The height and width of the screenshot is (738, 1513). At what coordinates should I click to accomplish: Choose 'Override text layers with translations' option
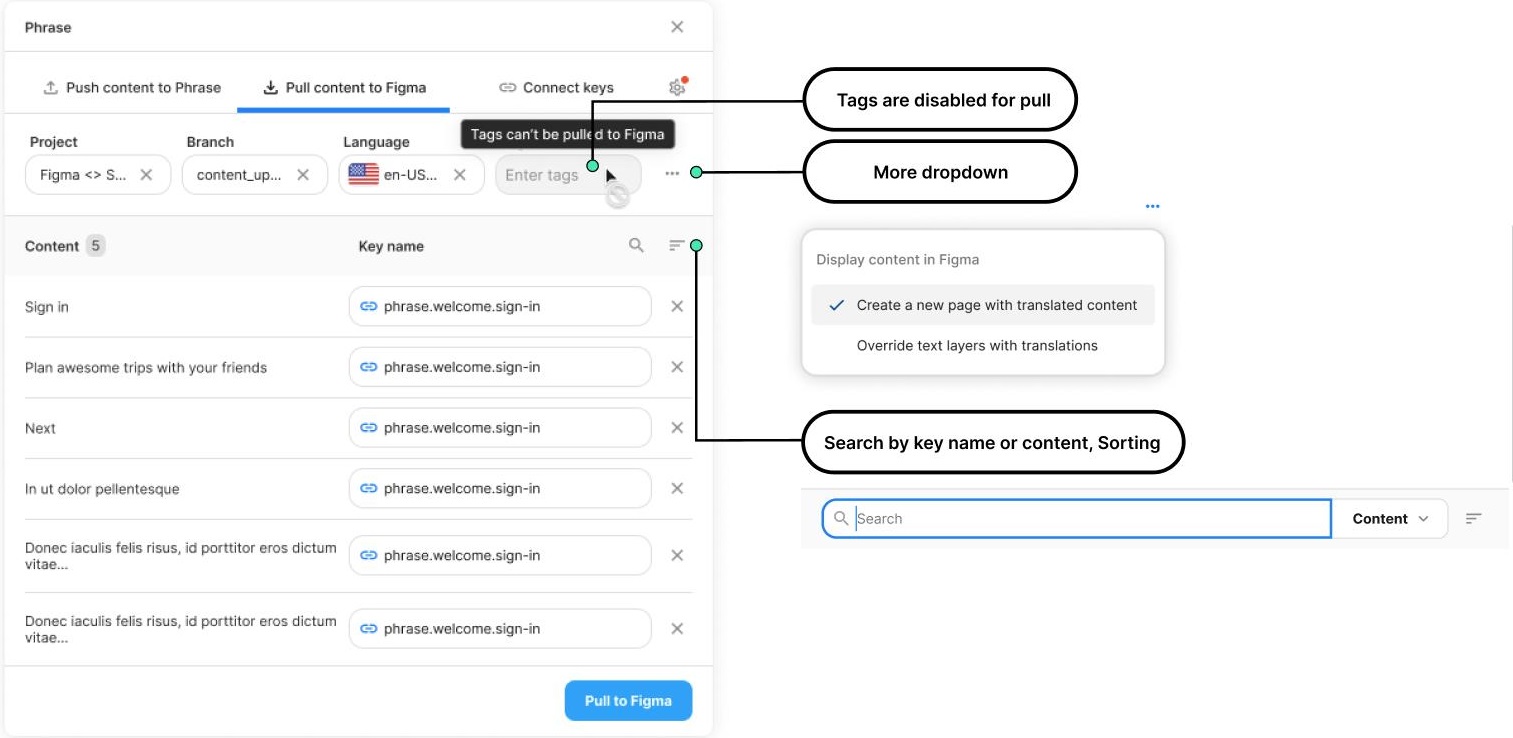pos(977,345)
